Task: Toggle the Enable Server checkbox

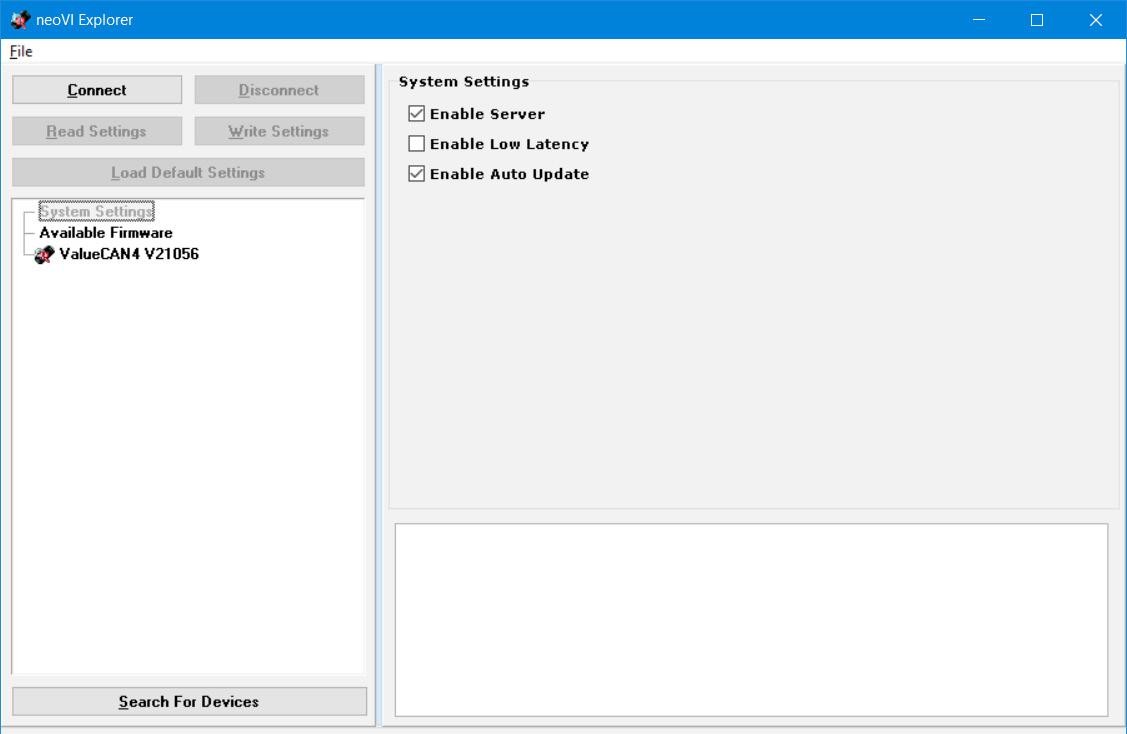Action: (x=417, y=114)
